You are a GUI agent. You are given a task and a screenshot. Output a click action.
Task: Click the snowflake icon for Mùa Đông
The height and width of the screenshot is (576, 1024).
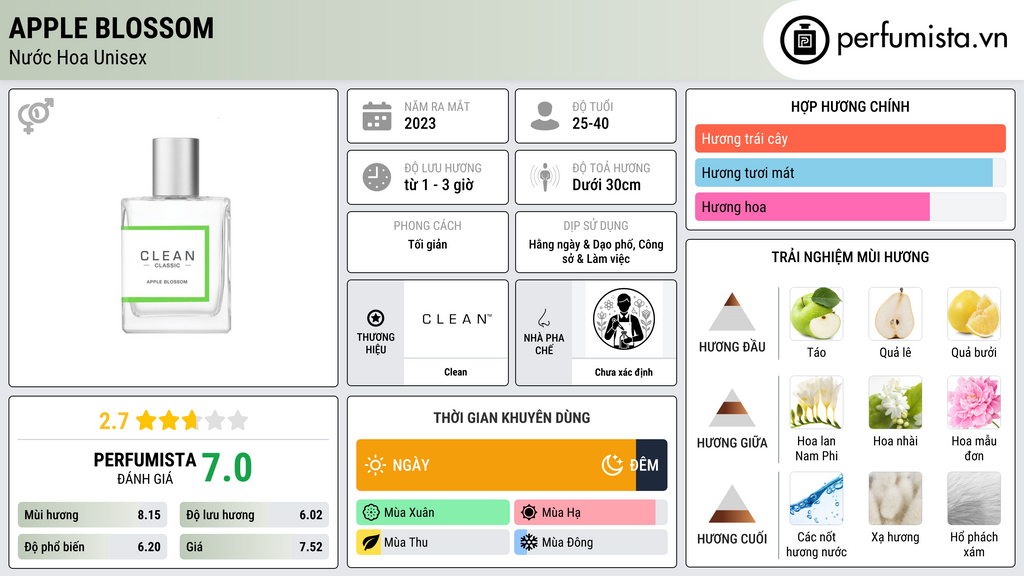coord(528,543)
